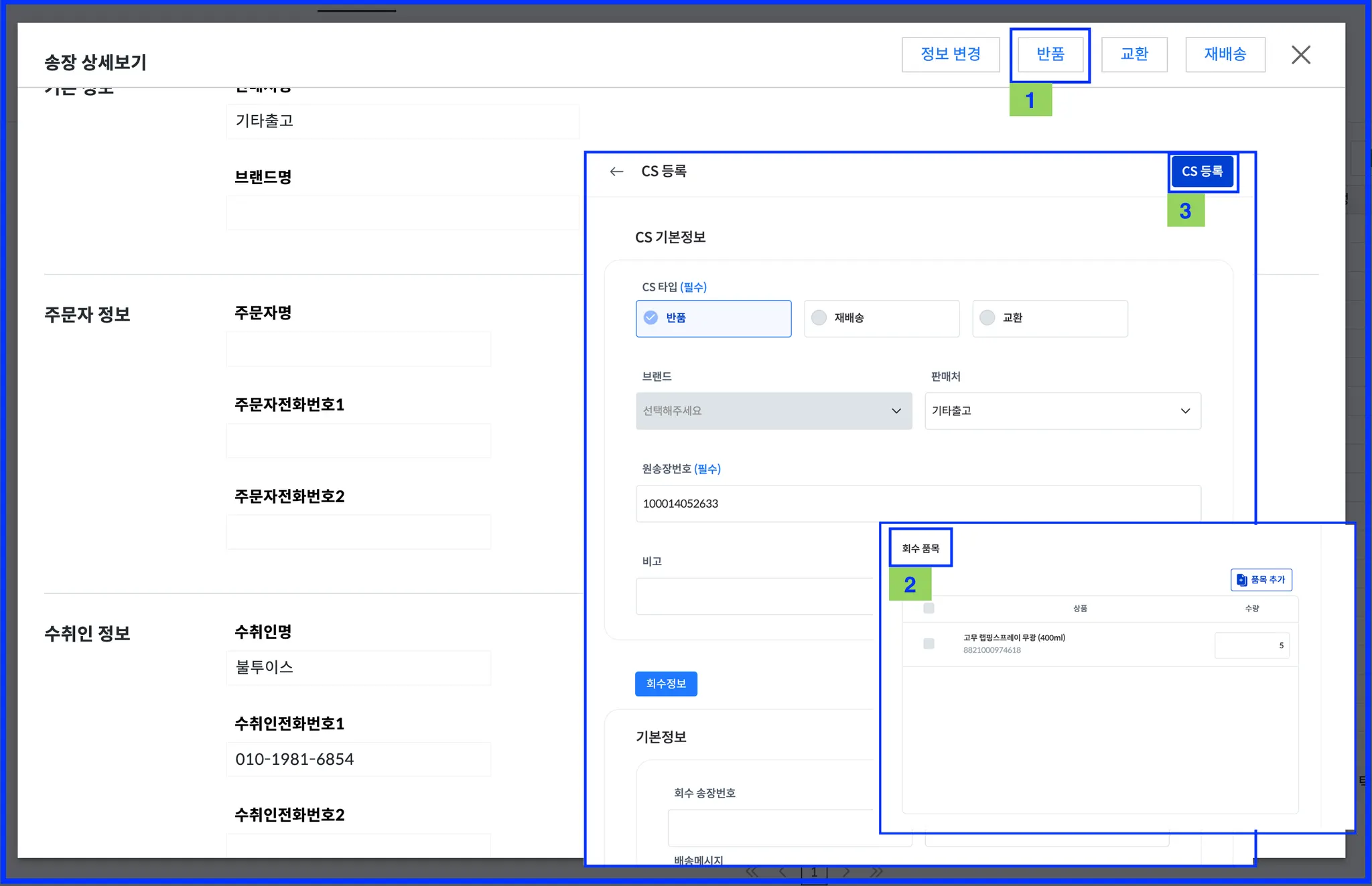The image size is (1372, 886).
Task: Go to first page with double-left chevron
Action: coord(752,872)
